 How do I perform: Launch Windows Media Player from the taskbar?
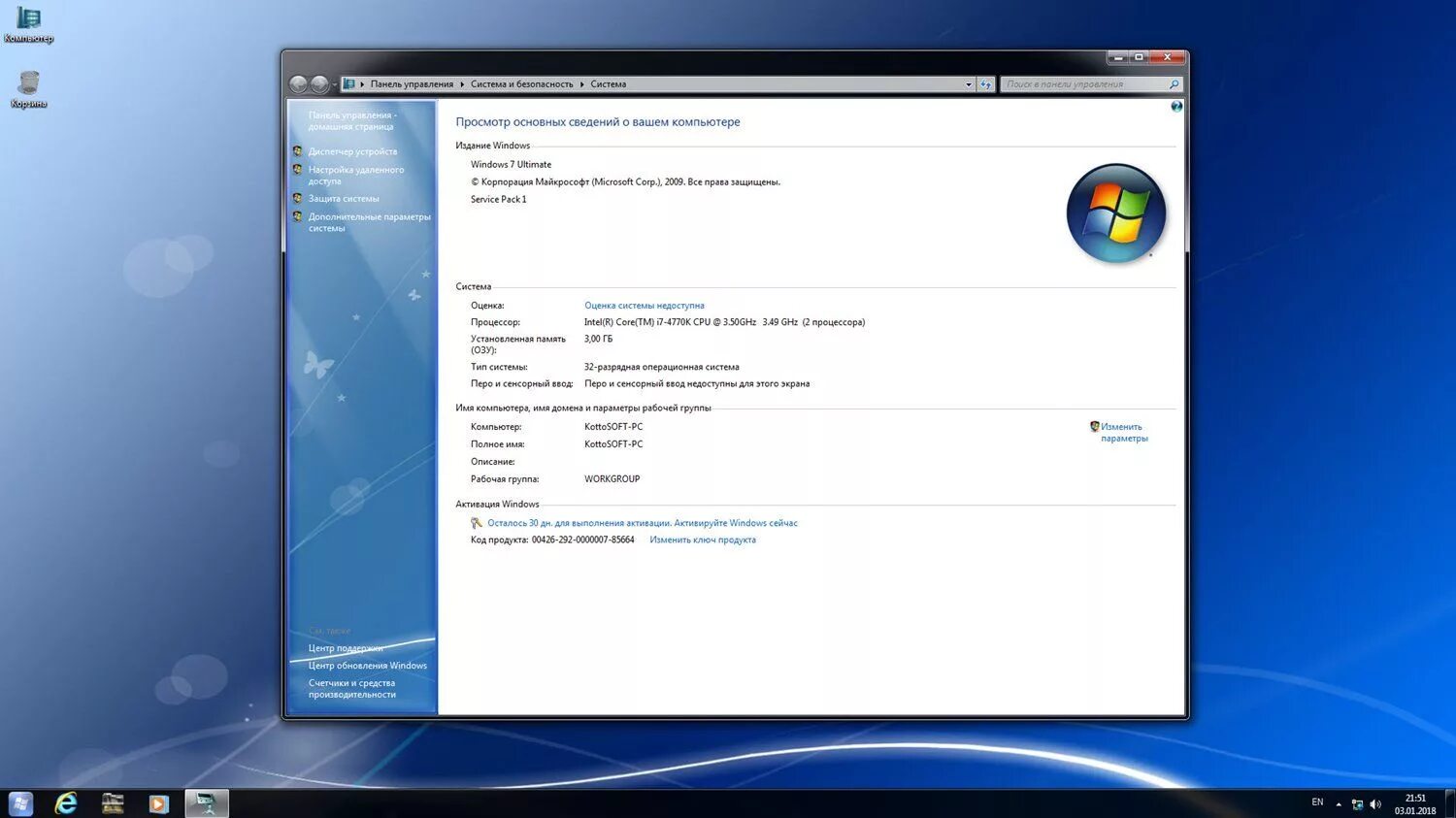pos(158,803)
